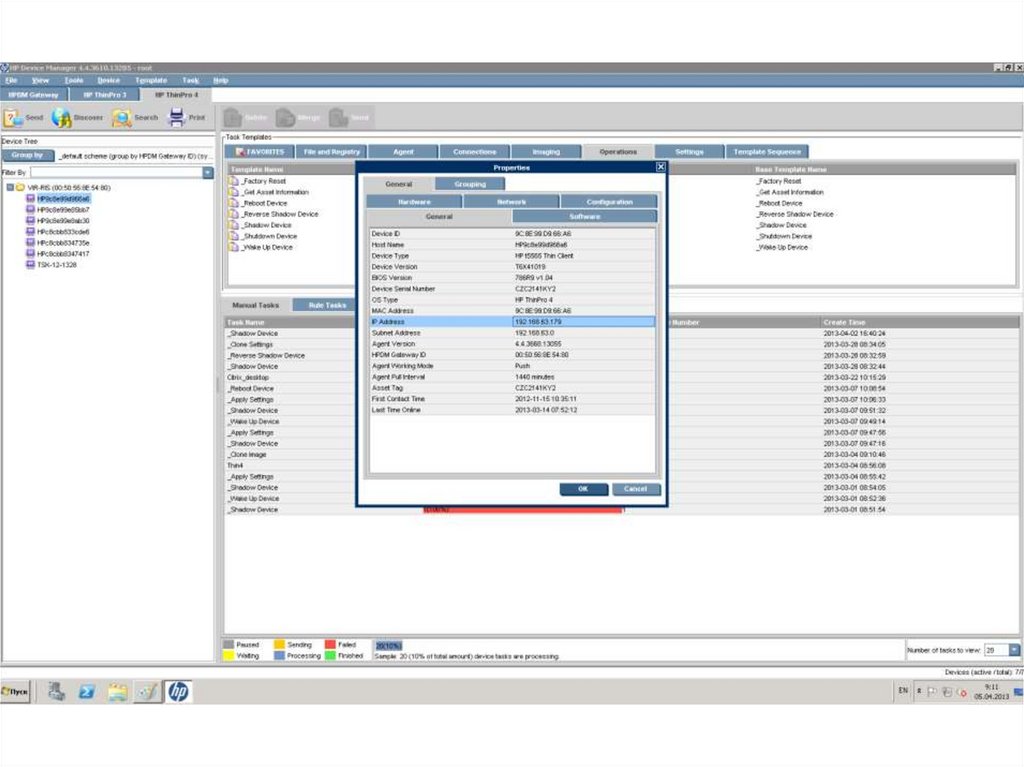Open the Filter By dropdown arrow
Image resolution: width=1024 pixels, height=767 pixels.
point(208,172)
